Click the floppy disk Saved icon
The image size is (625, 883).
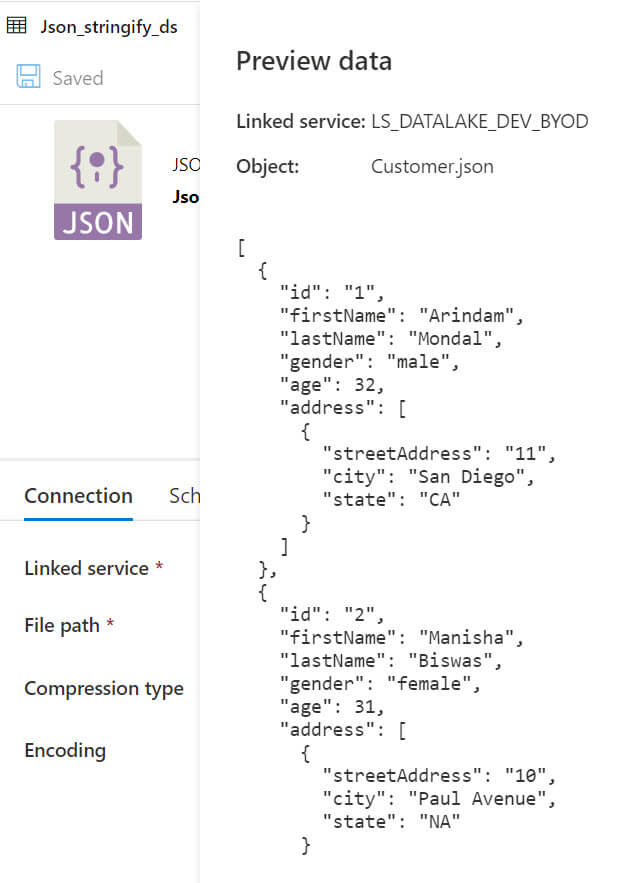tap(28, 78)
